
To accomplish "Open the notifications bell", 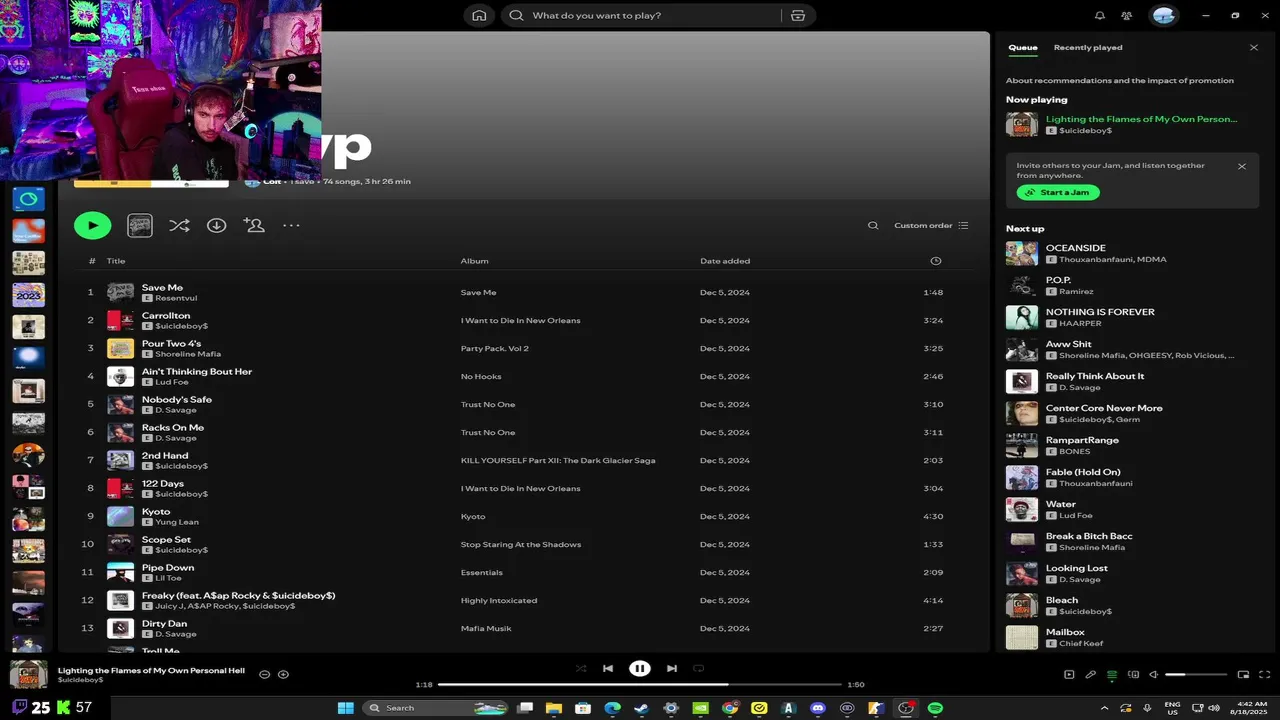I will (x=1100, y=15).
